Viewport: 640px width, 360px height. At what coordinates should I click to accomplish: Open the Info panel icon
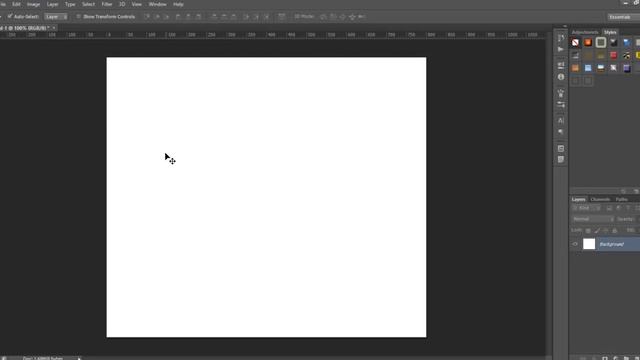tap(561, 77)
